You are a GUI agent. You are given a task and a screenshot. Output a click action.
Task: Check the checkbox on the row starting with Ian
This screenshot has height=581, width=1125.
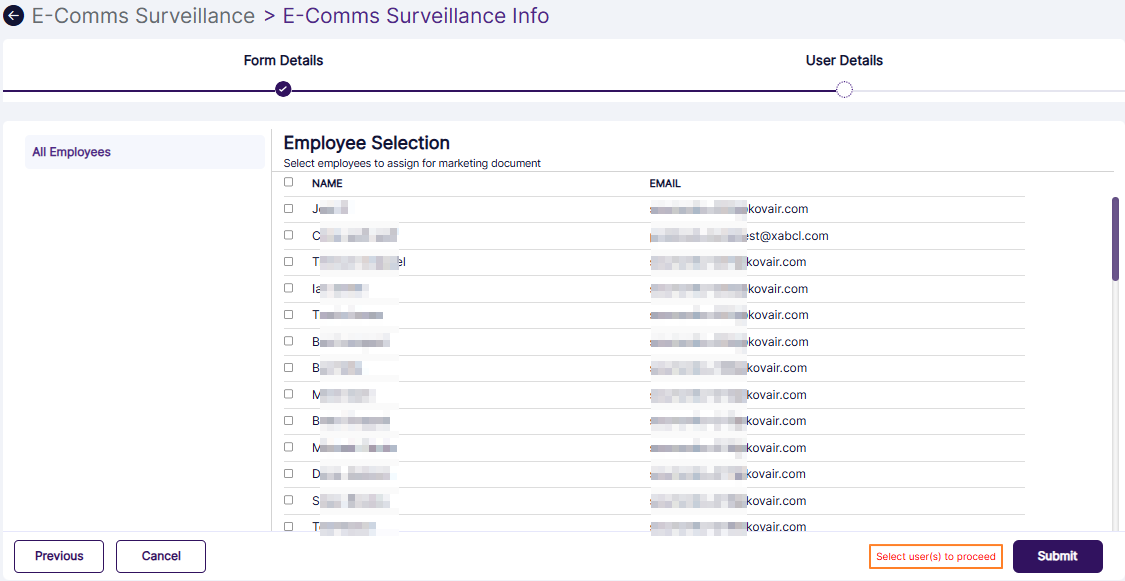[288, 288]
